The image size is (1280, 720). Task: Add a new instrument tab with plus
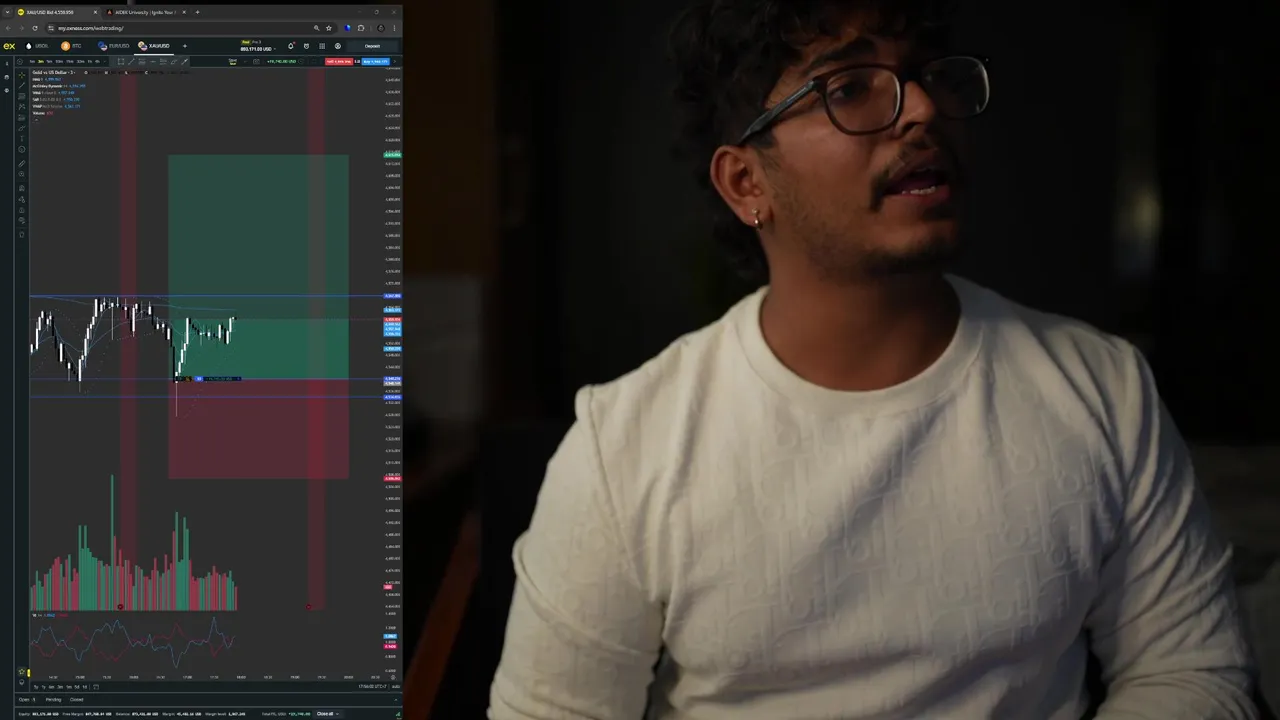point(185,46)
